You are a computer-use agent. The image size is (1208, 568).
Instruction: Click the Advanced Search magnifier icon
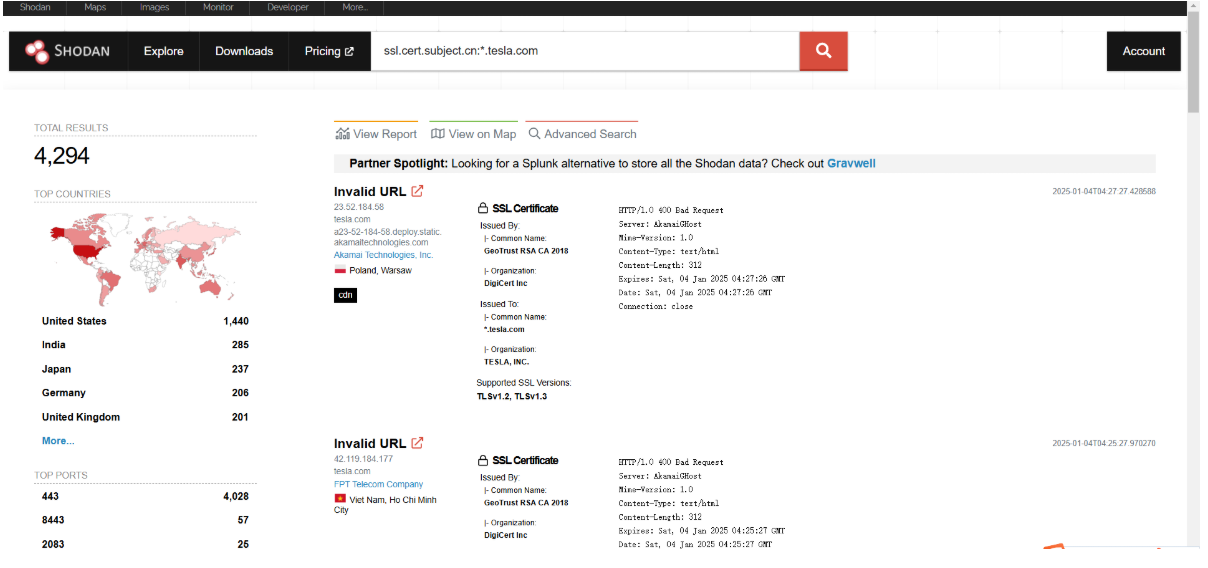534,134
